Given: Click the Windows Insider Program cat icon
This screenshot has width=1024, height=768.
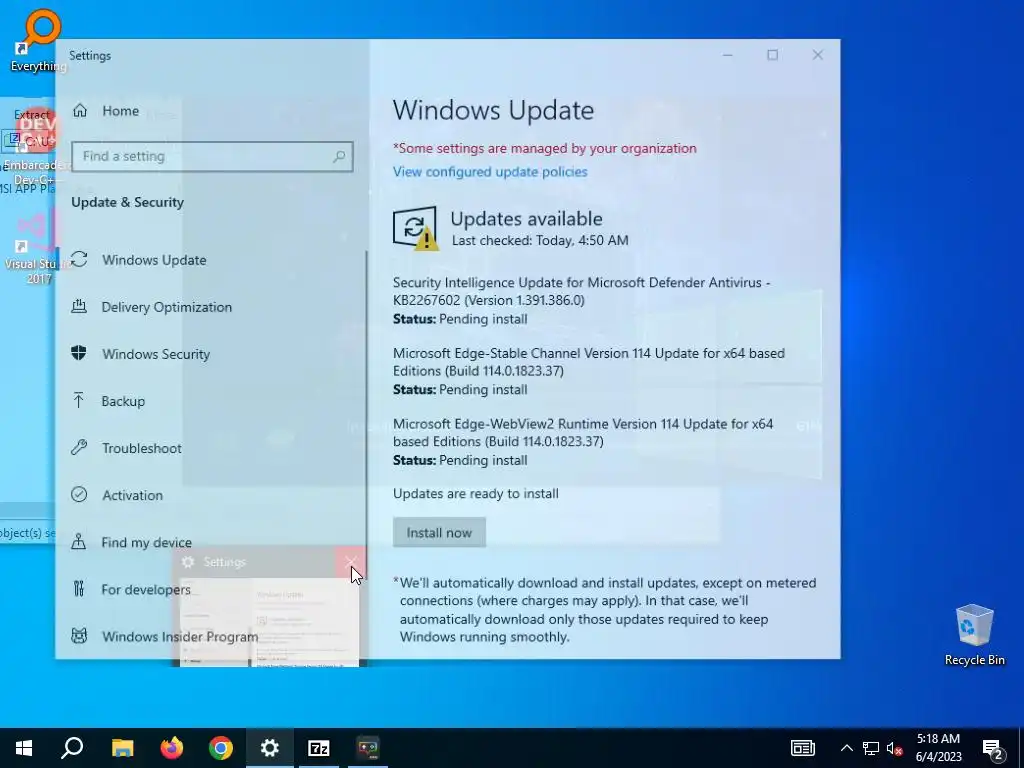Looking at the screenshot, I should click(79, 635).
